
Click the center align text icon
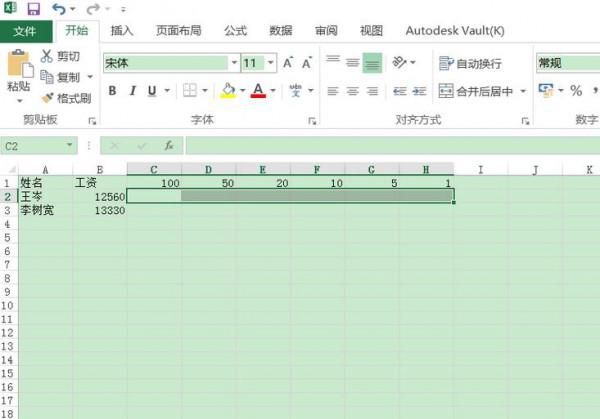[351, 91]
